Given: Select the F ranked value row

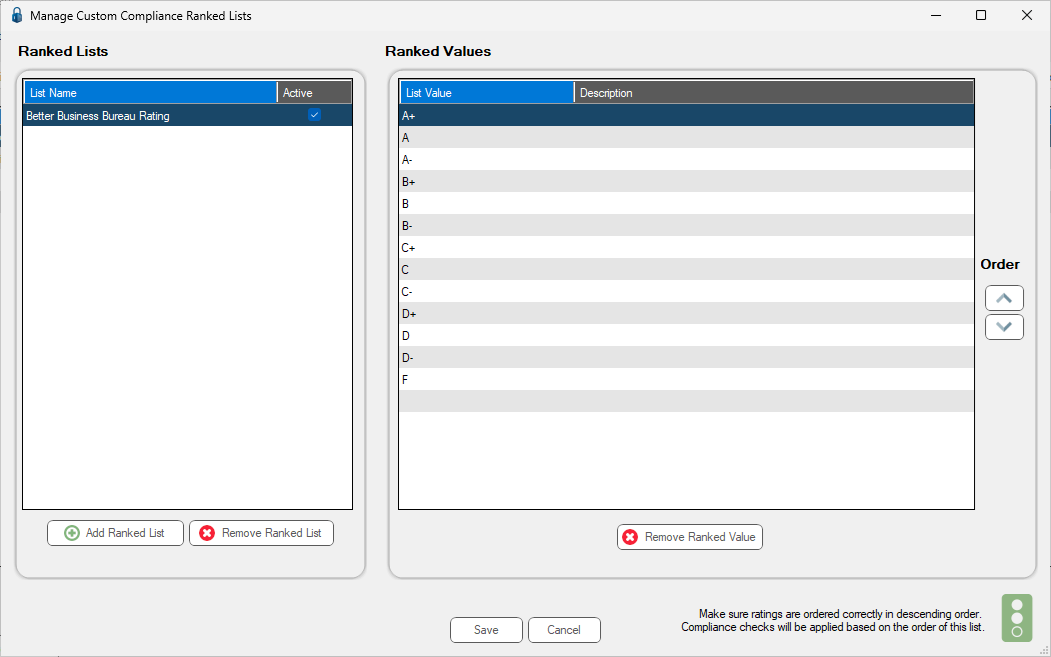Looking at the screenshot, I should coord(686,379).
